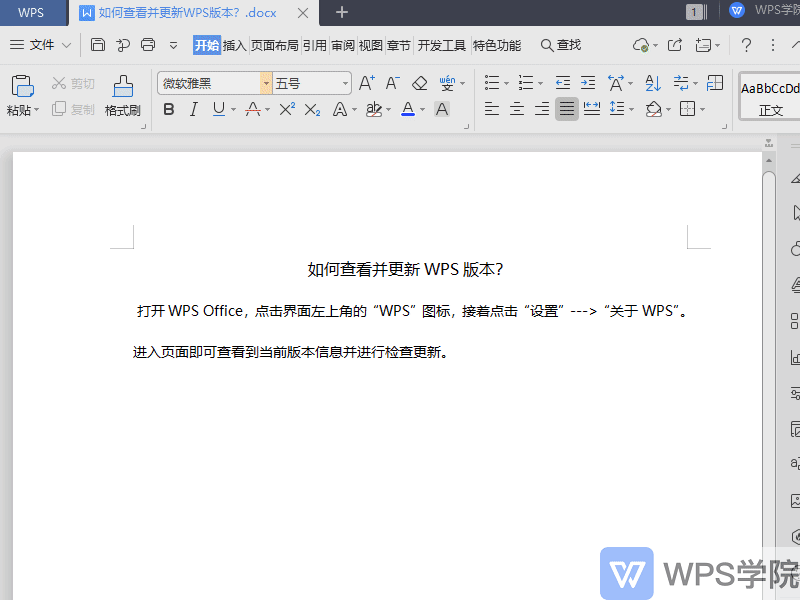Click the Phonetic guide (wén) icon

(x=447, y=83)
